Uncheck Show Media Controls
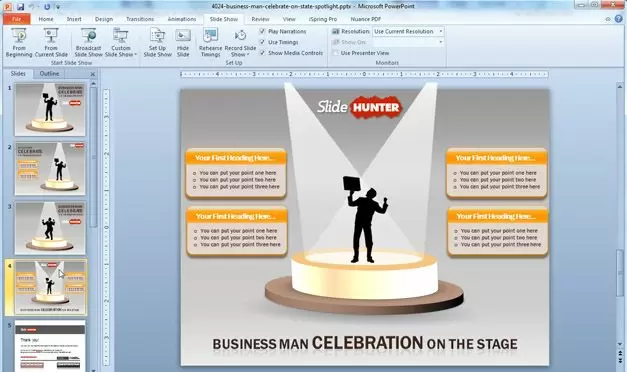Image resolution: width=627 pixels, height=372 pixels. 262,53
